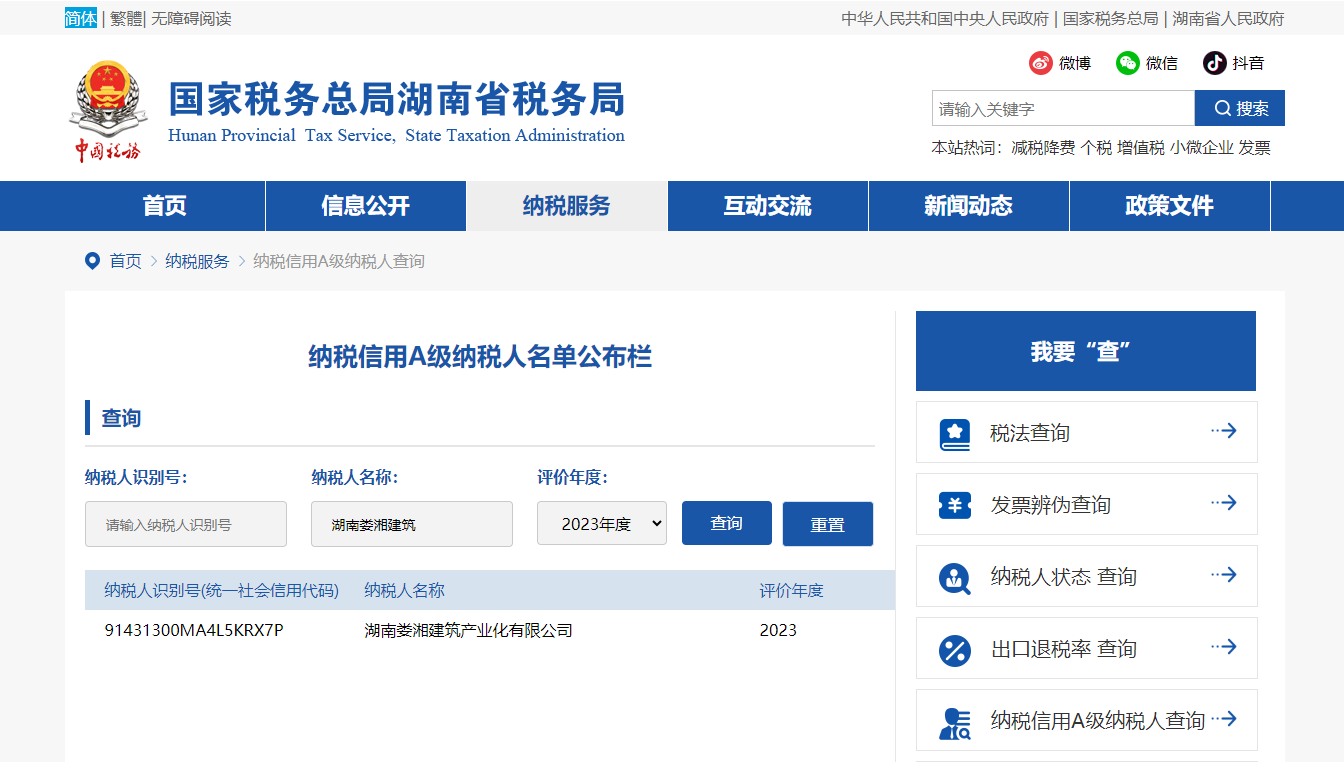Screen dimensions: 1344x762
Task: Click the invoice verification ticket icon
Action: (x=955, y=505)
